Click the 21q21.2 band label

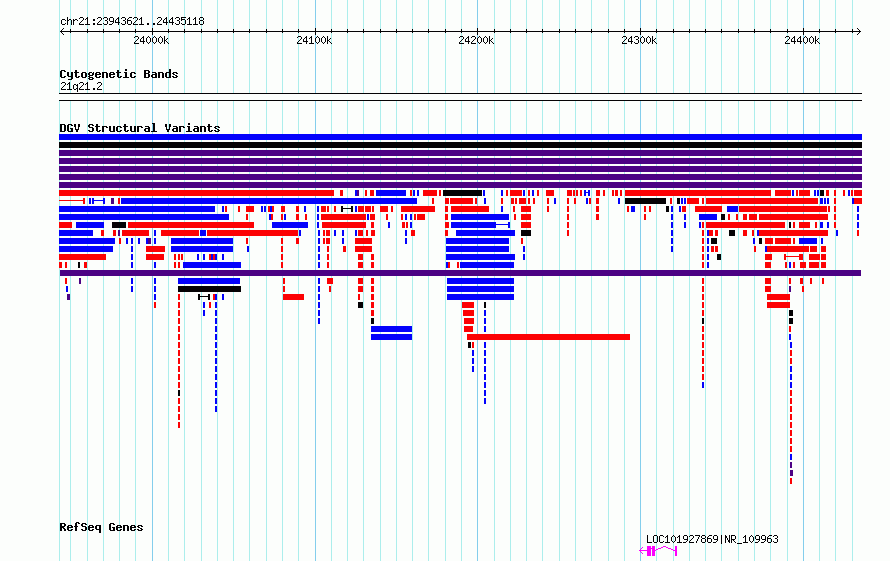click(x=81, y=86)
